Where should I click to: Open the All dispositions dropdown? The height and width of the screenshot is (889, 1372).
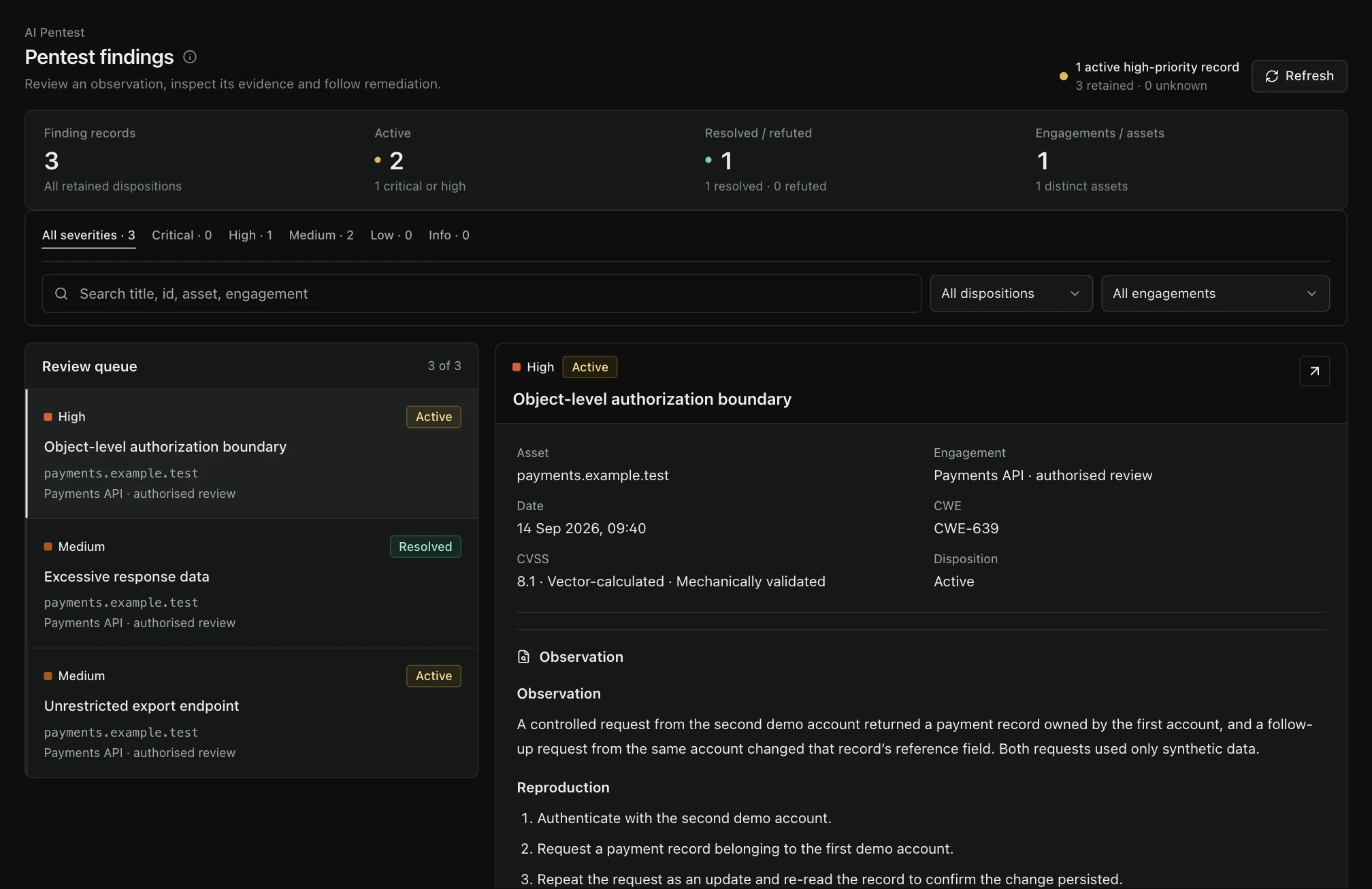pyautogui.click(x=1011, y=294)
